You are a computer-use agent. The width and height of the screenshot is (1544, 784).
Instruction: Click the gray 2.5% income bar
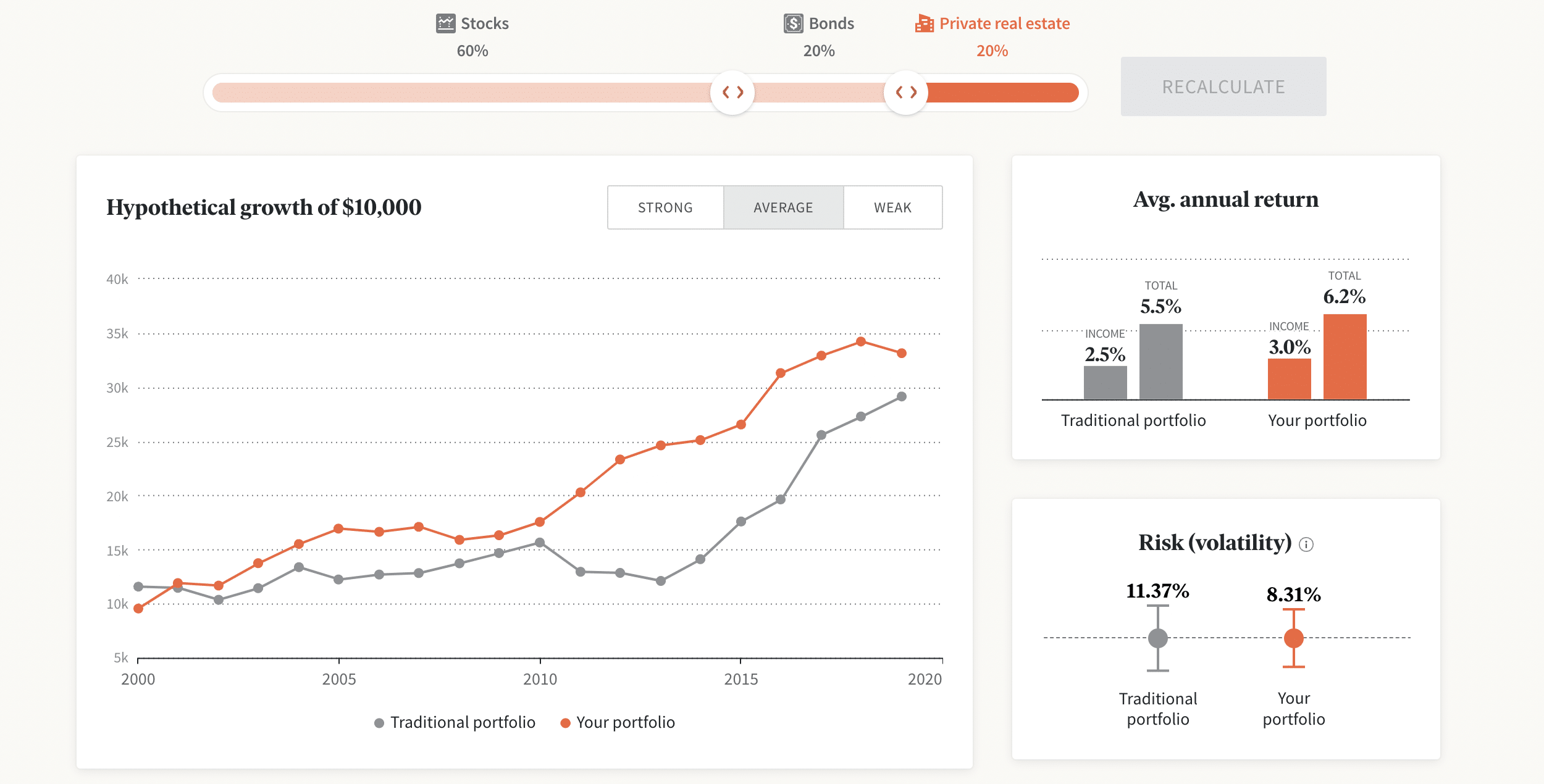tap(1106, 383)
